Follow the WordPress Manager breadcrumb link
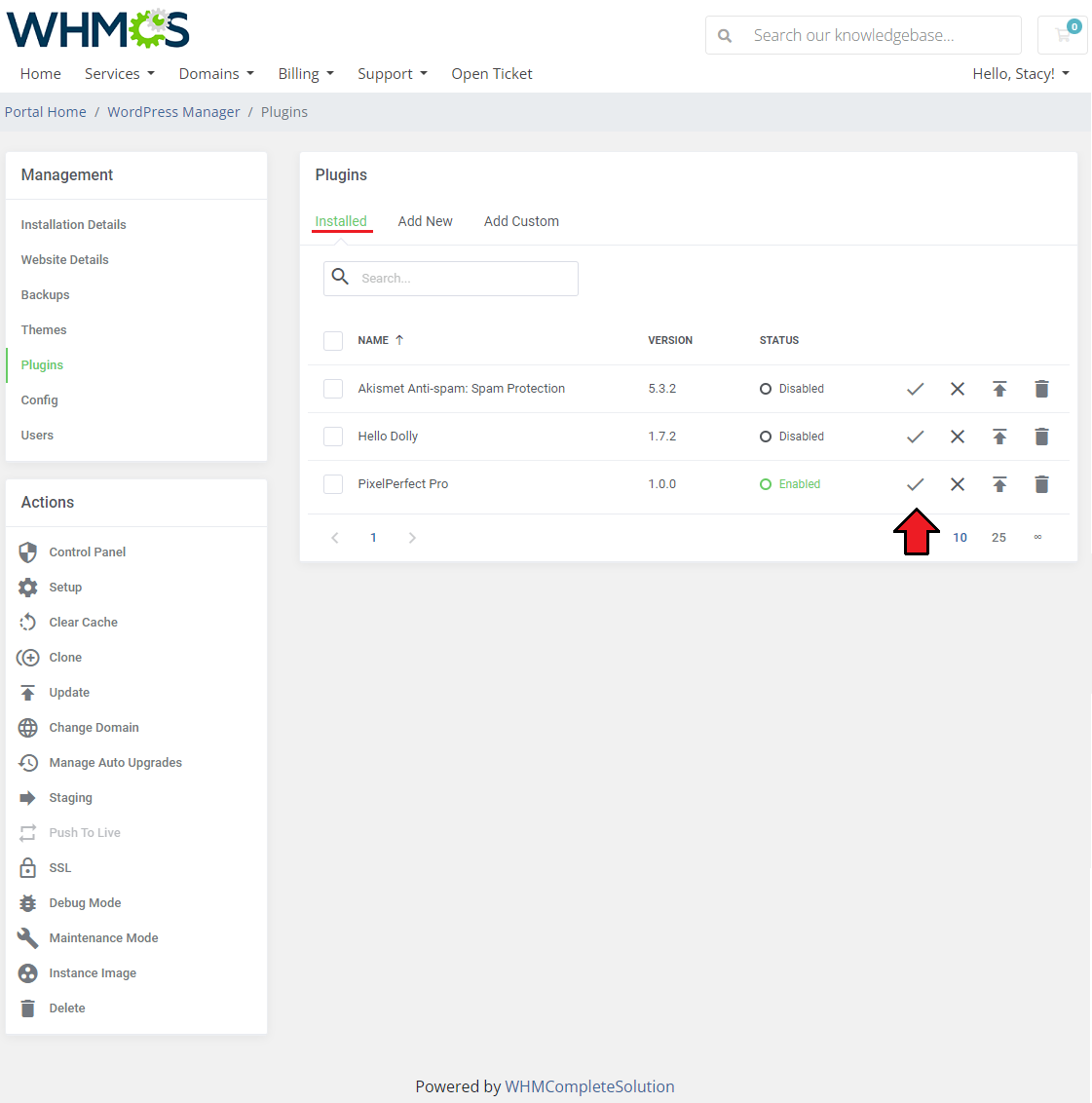This screenshot has height=1103, width=1092. 173,113
